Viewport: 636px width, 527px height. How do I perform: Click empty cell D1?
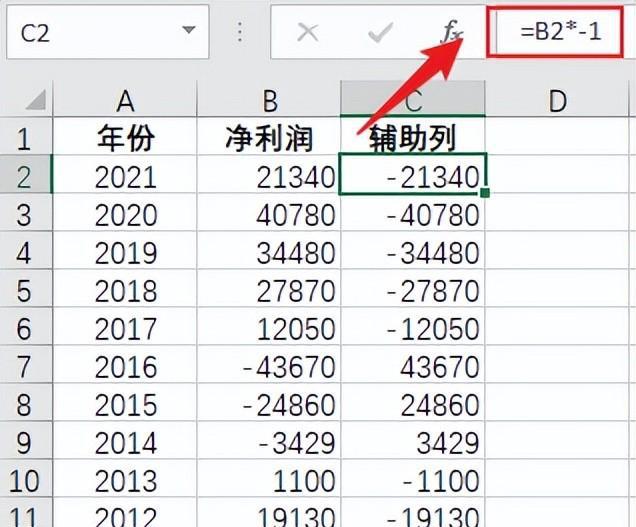click(x=557, y=136)
